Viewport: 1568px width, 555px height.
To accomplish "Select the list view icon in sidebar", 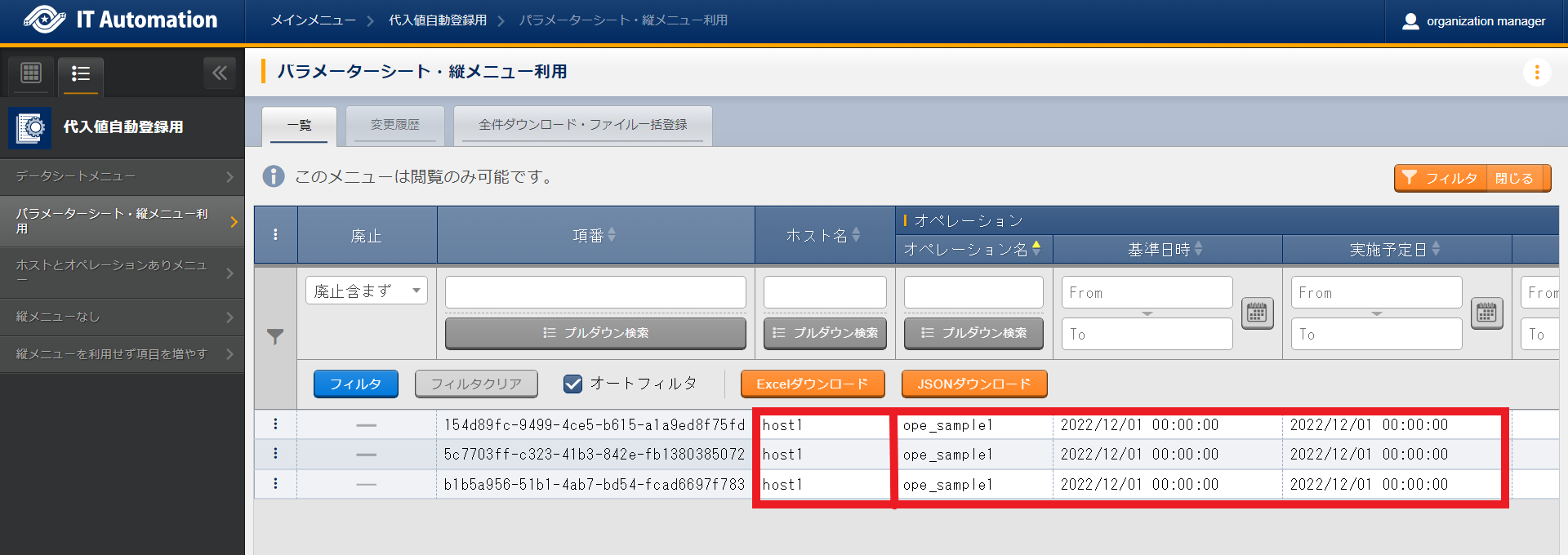I will (x=80, y=74).
